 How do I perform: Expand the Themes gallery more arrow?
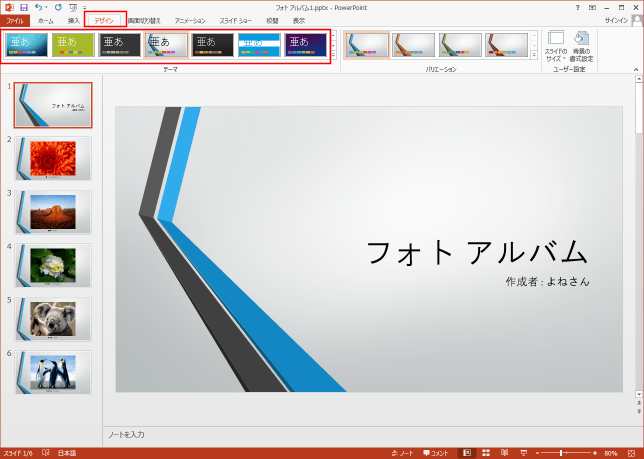pos(334,55)
